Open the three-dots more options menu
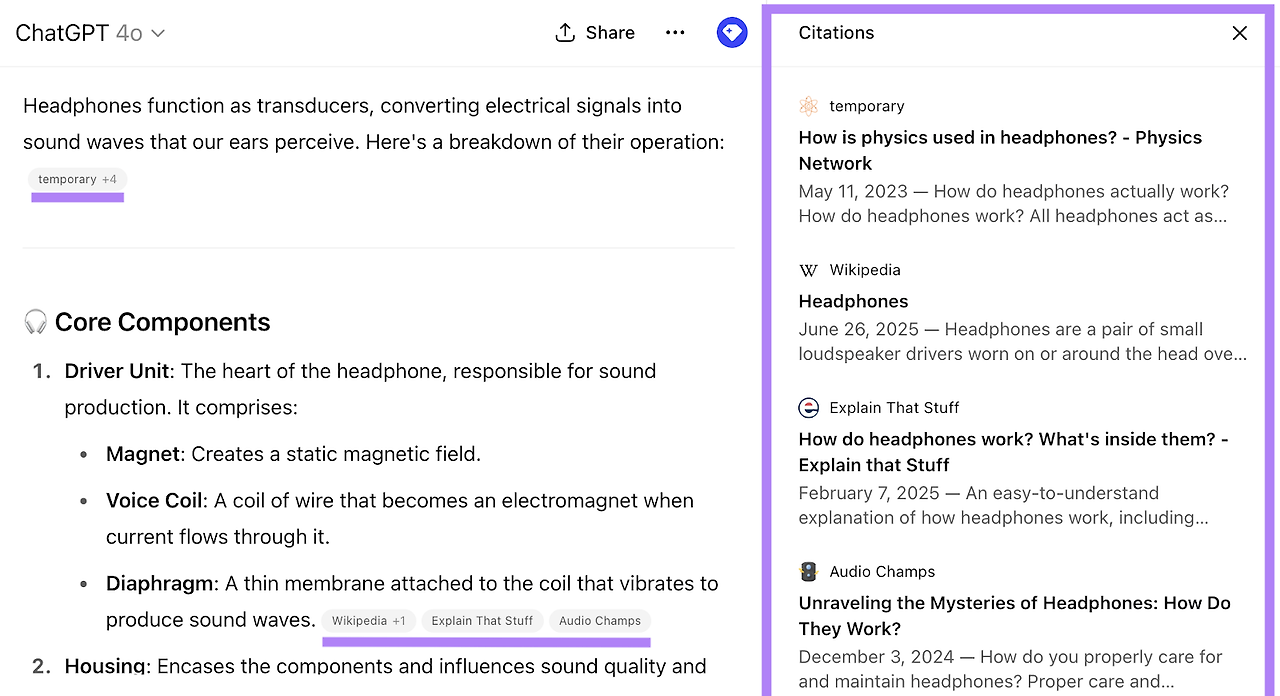The width and height of the screenshot is (1280, 696). [675, 33]
